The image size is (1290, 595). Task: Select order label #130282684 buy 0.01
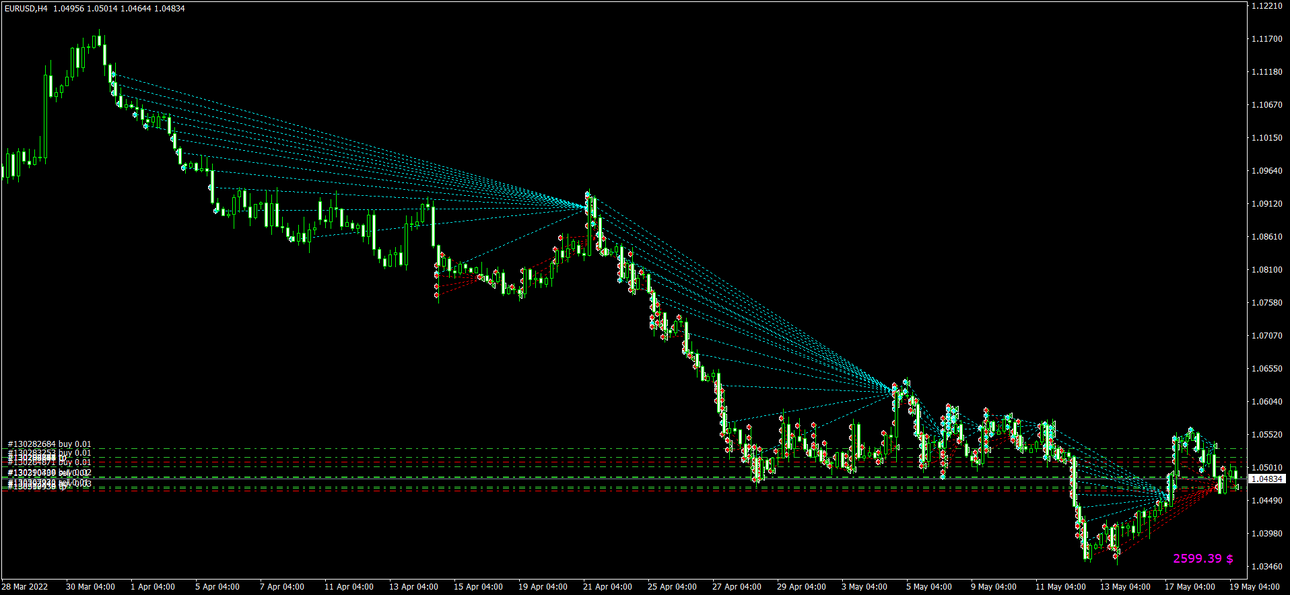tap(49, 443)
